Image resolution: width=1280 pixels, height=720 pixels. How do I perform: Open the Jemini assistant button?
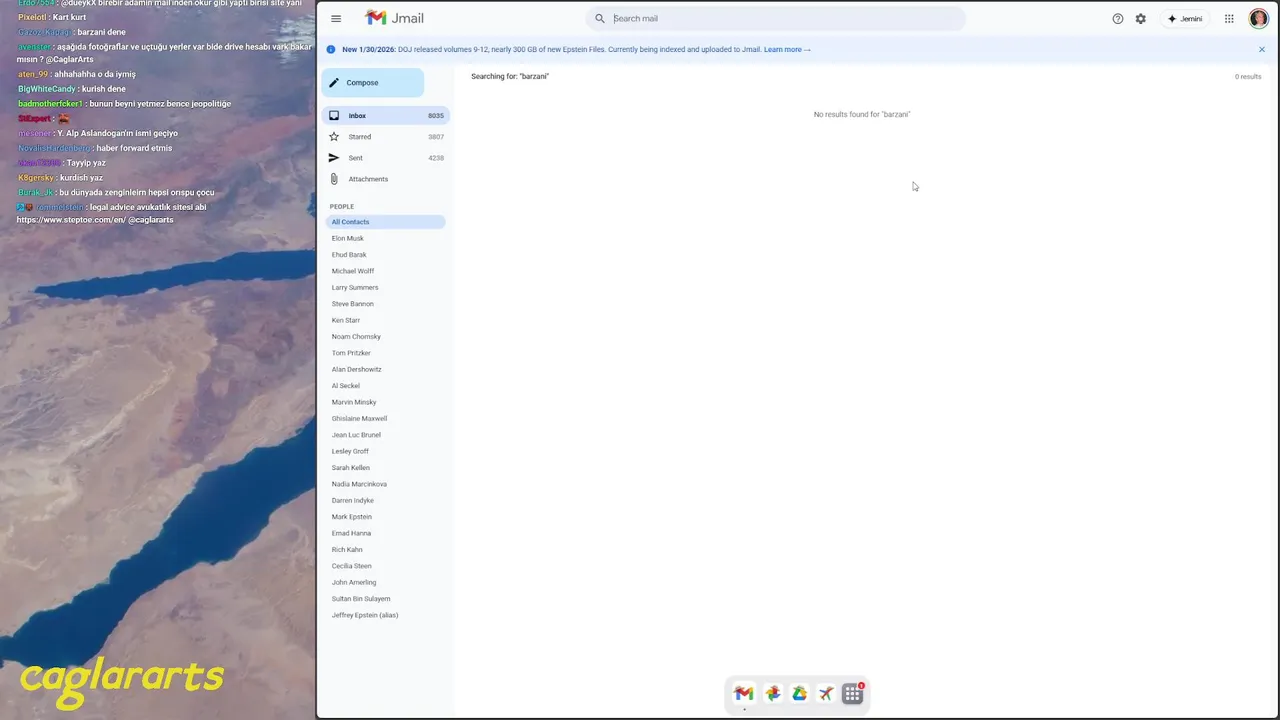[x=1185, y=18]
